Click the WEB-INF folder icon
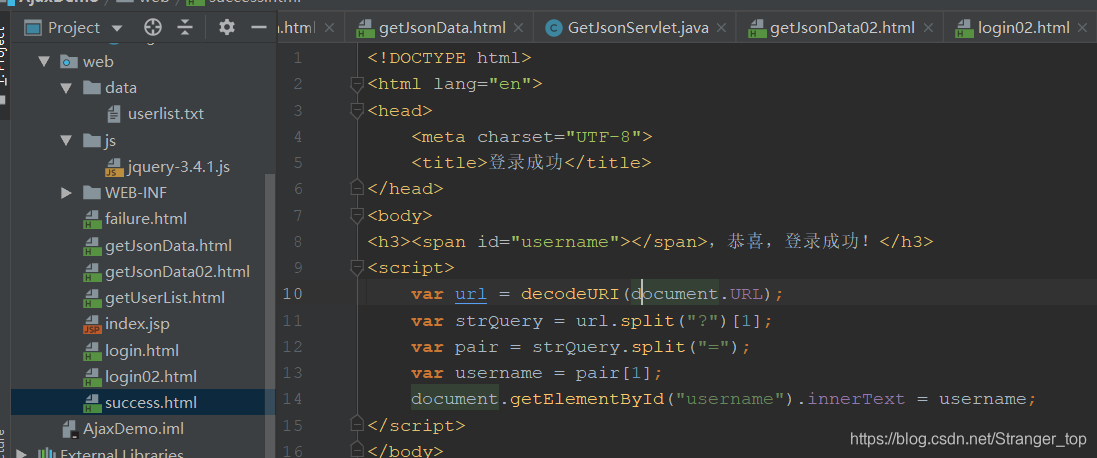This screenshot has height=458, width=1097. click(92, 192)
